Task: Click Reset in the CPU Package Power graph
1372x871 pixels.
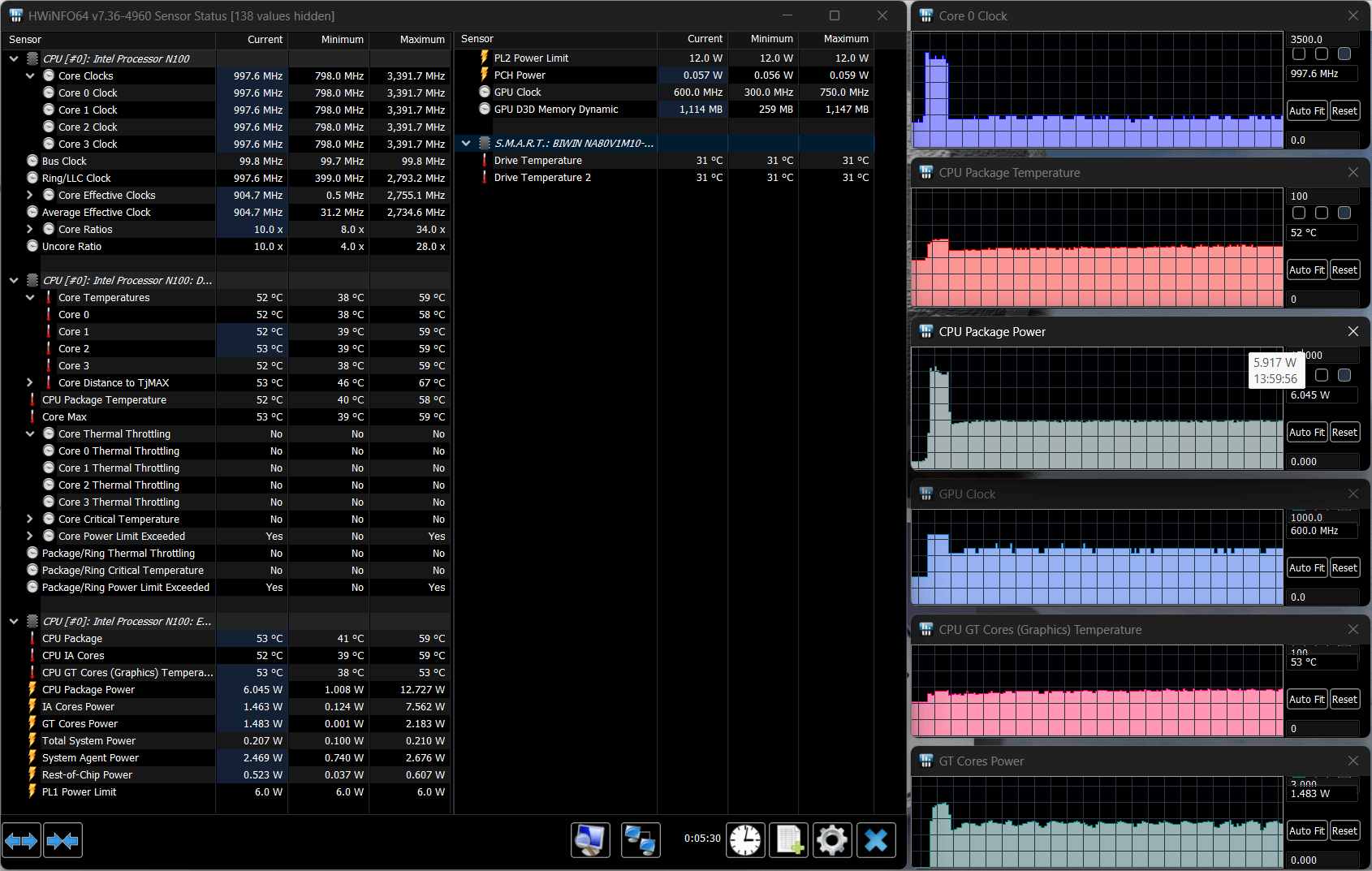Action: pos(1344,432)
